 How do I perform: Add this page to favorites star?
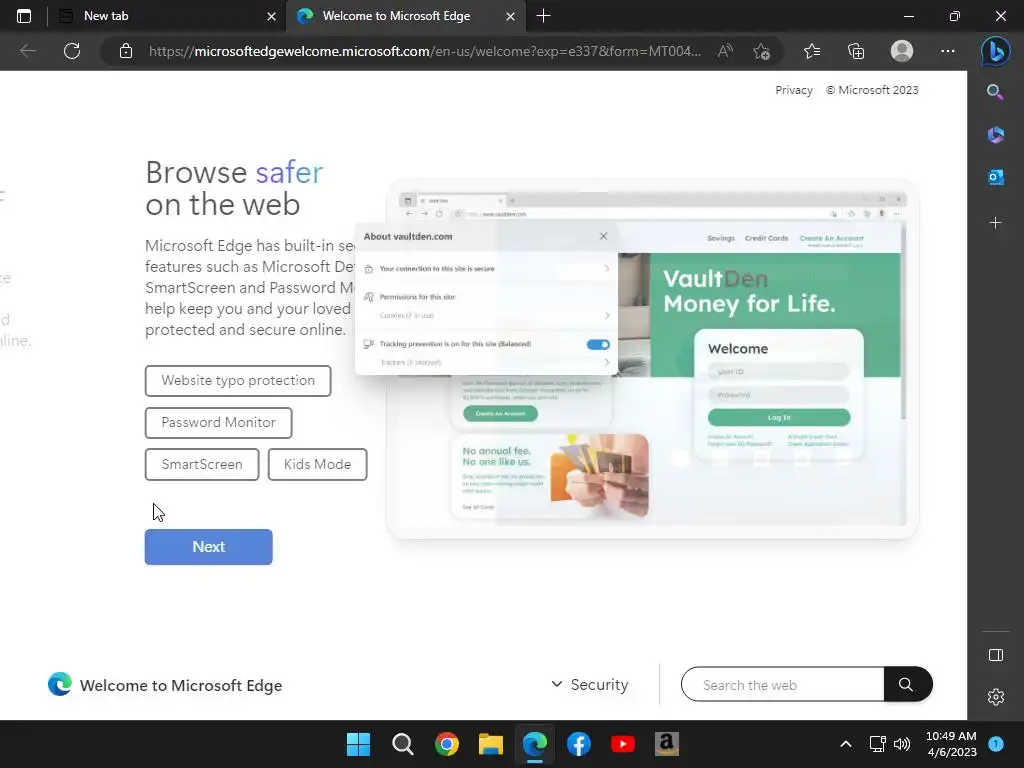point(761,51)
